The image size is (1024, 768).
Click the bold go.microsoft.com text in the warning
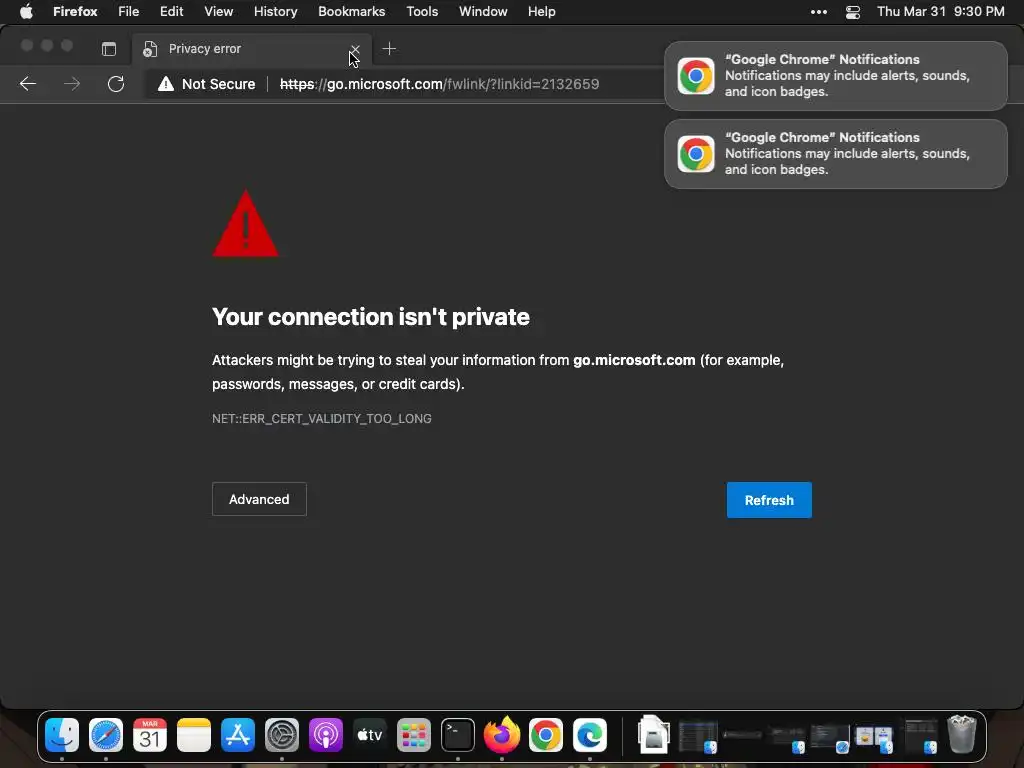click(634, 360)
